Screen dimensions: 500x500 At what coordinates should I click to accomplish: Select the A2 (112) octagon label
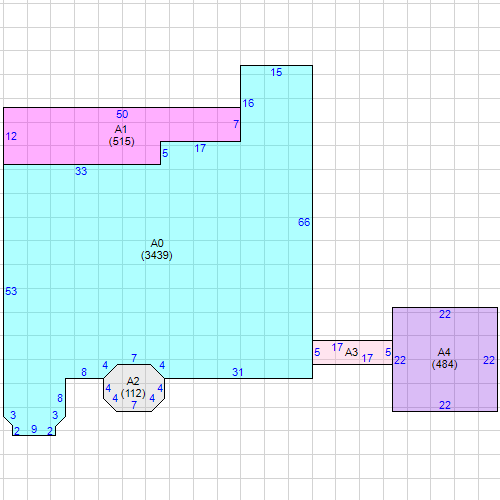click(133, 387)
